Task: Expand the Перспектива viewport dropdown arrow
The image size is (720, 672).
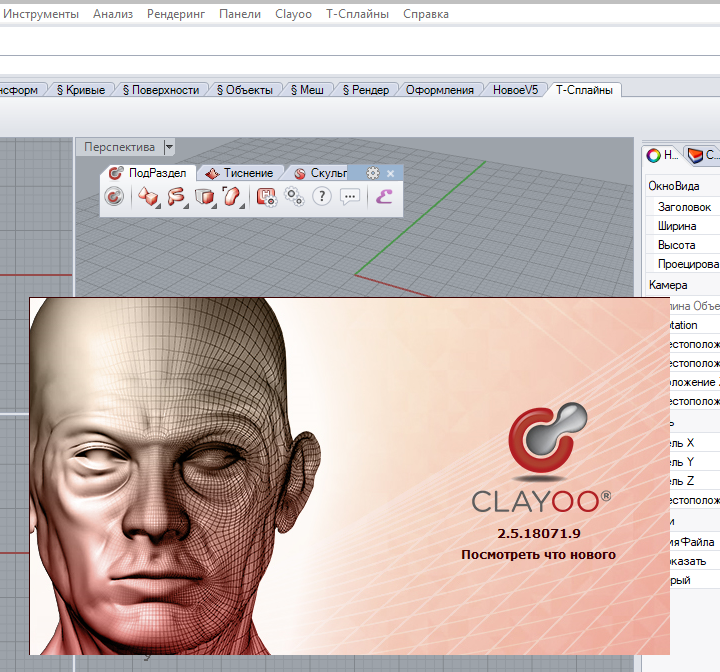Action: 169,147
